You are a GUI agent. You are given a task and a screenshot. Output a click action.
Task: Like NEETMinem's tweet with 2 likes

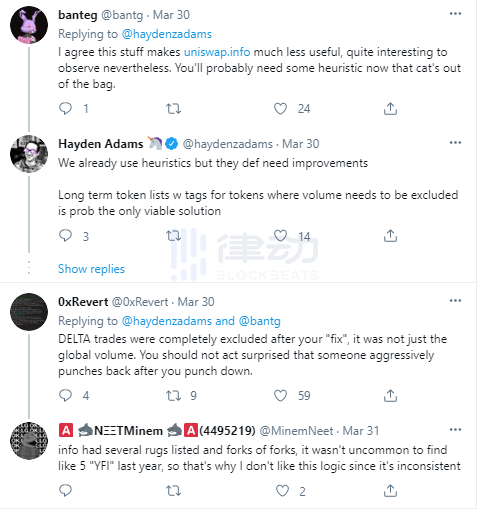click(282, 491)
